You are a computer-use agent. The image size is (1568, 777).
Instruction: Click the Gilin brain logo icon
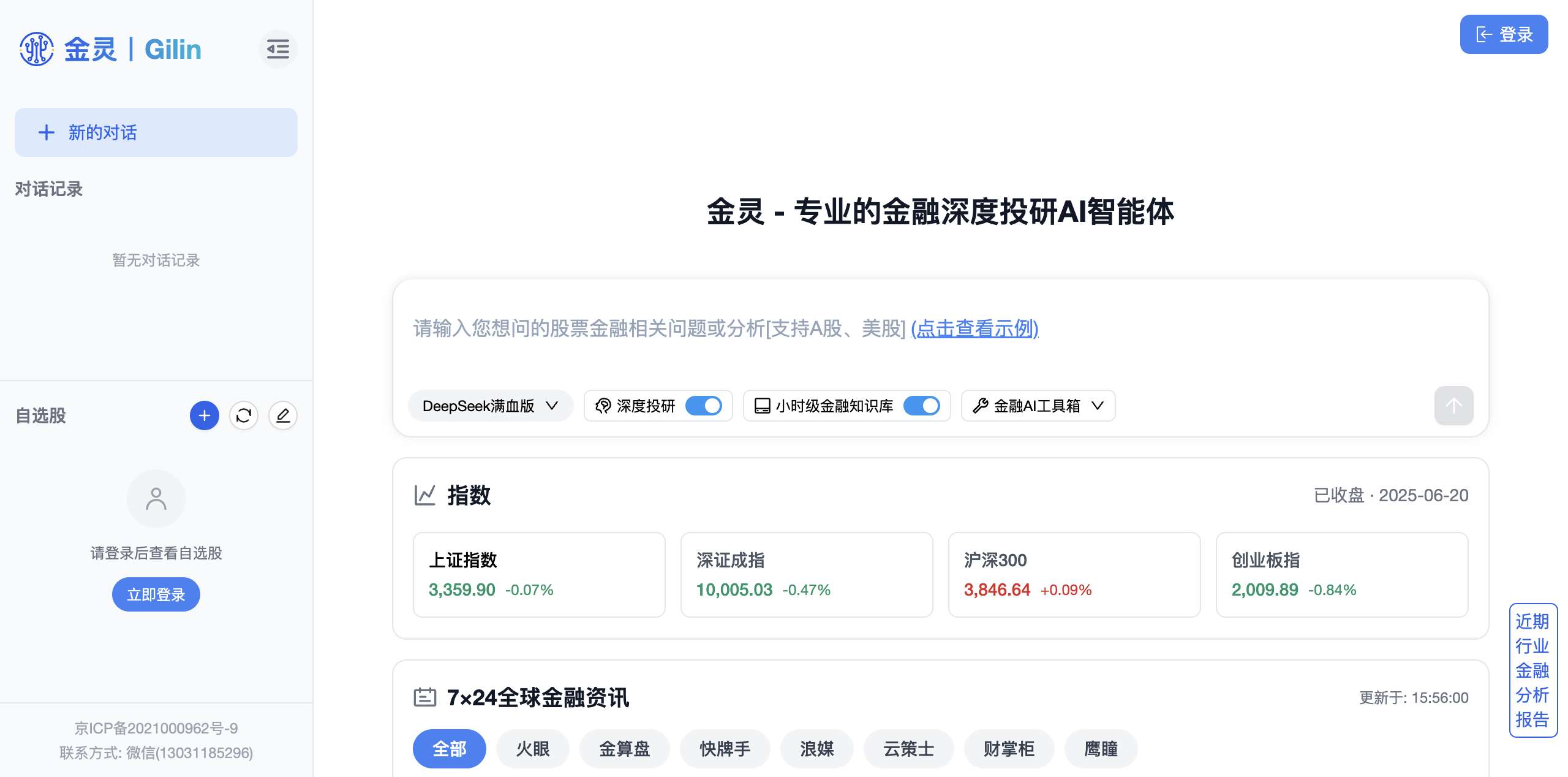click(37, 49)
